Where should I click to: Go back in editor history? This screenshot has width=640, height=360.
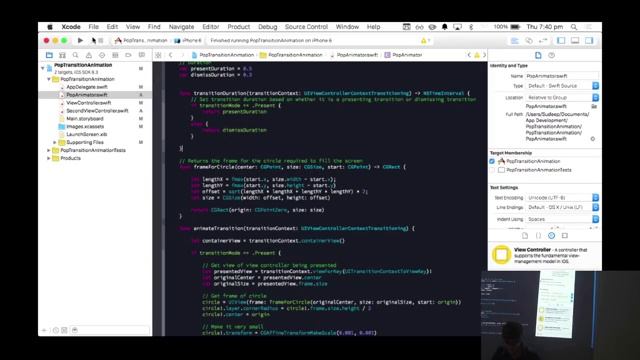pyautogui.click(x=171, y=55)
